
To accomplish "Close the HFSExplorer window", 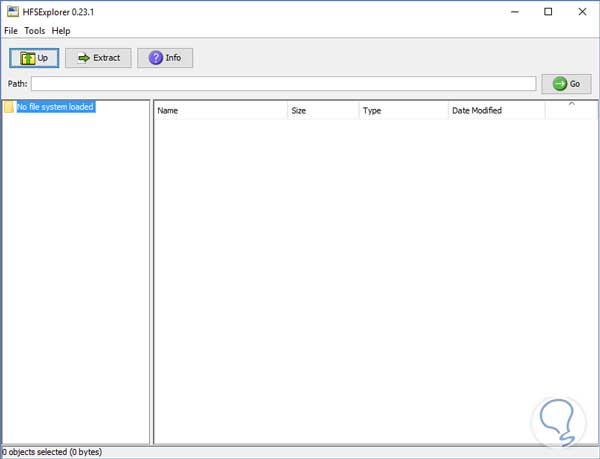I will (582, 12).
